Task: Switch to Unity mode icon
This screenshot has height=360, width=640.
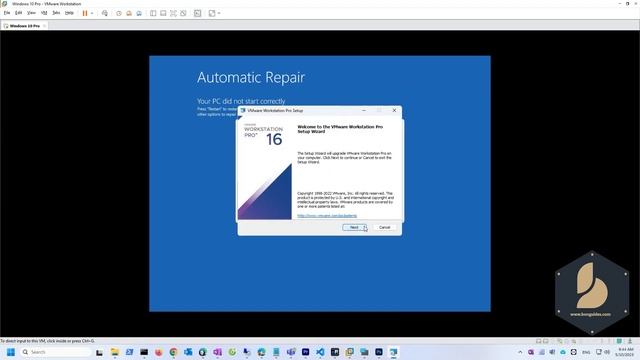Action: 183,13
